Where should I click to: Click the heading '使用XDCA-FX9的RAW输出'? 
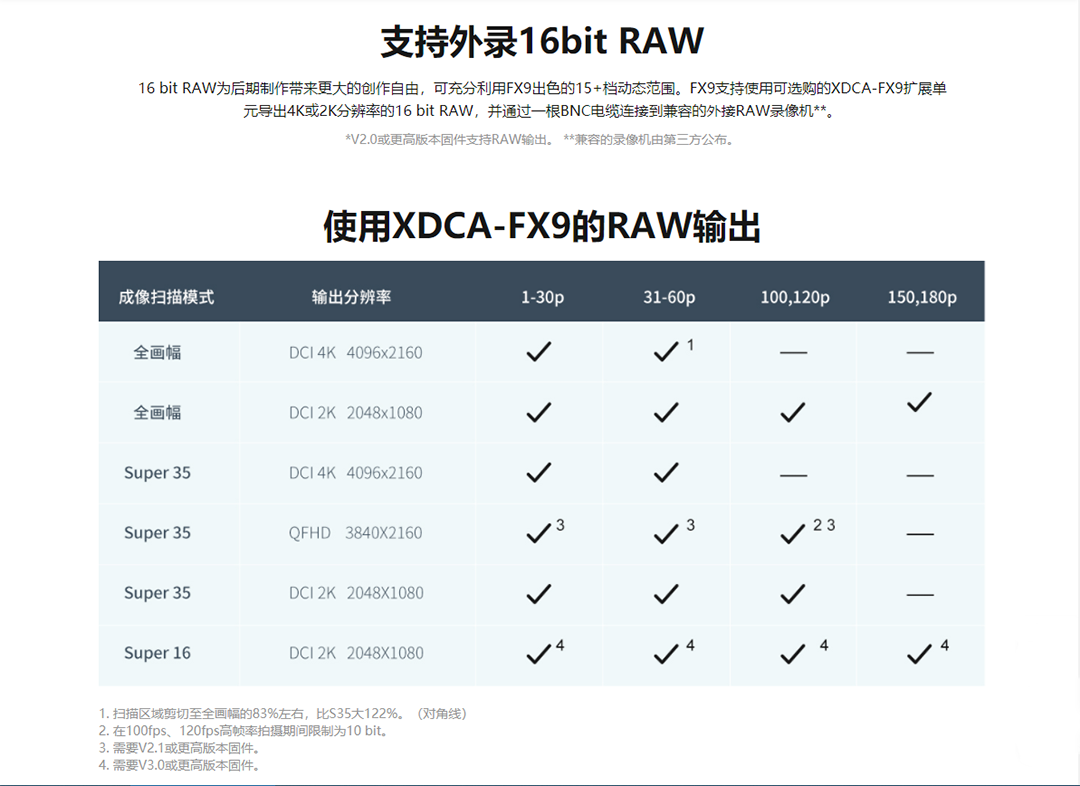(x=542, y=226)
